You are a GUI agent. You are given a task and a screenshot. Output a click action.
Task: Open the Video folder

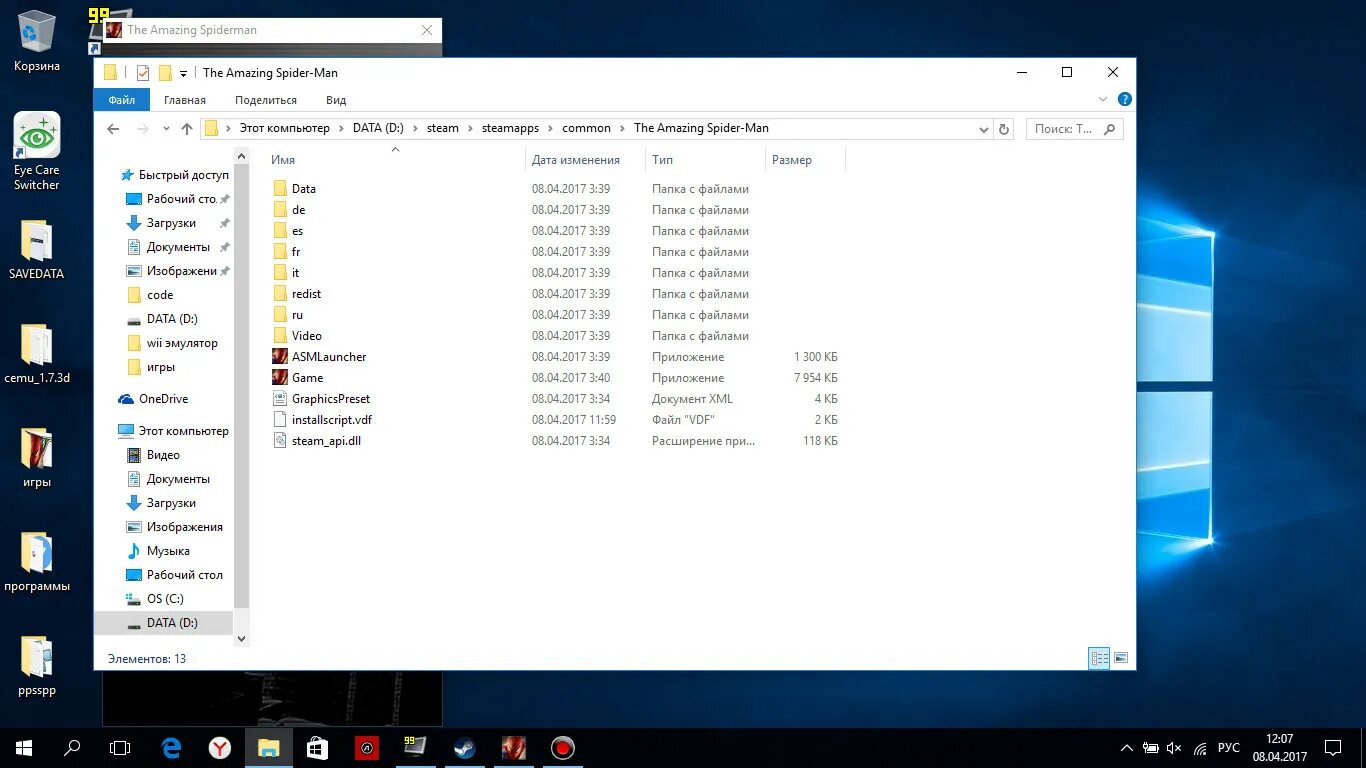coord(306,336)
